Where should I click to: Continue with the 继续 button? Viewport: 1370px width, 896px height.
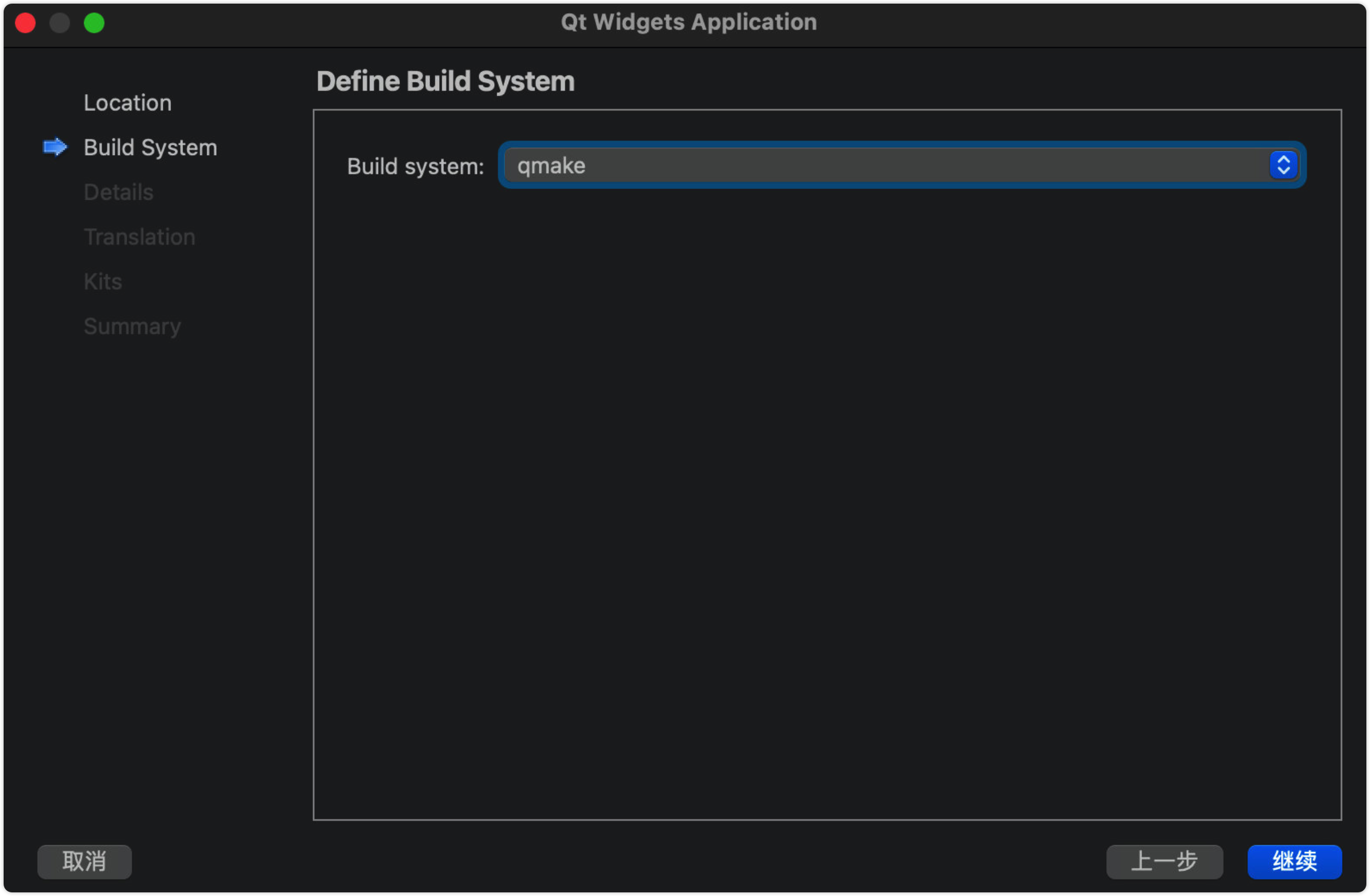click(1294, 862)
